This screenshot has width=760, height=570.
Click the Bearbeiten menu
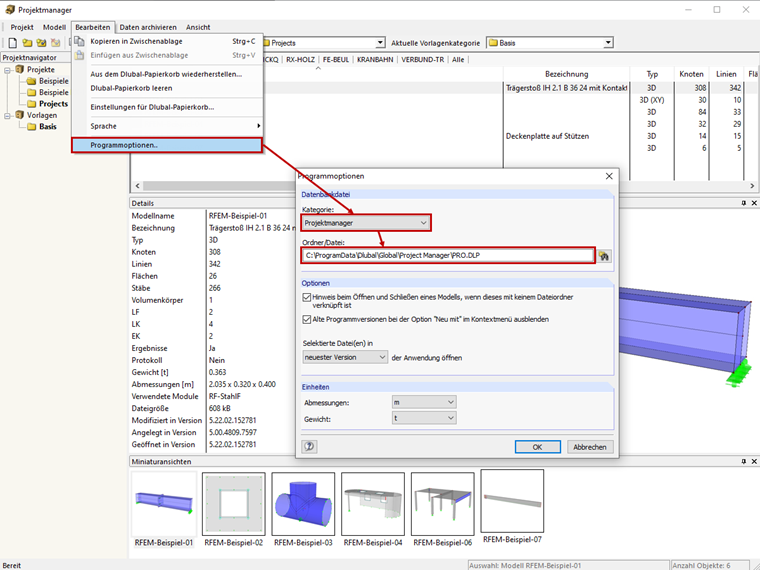93,27
